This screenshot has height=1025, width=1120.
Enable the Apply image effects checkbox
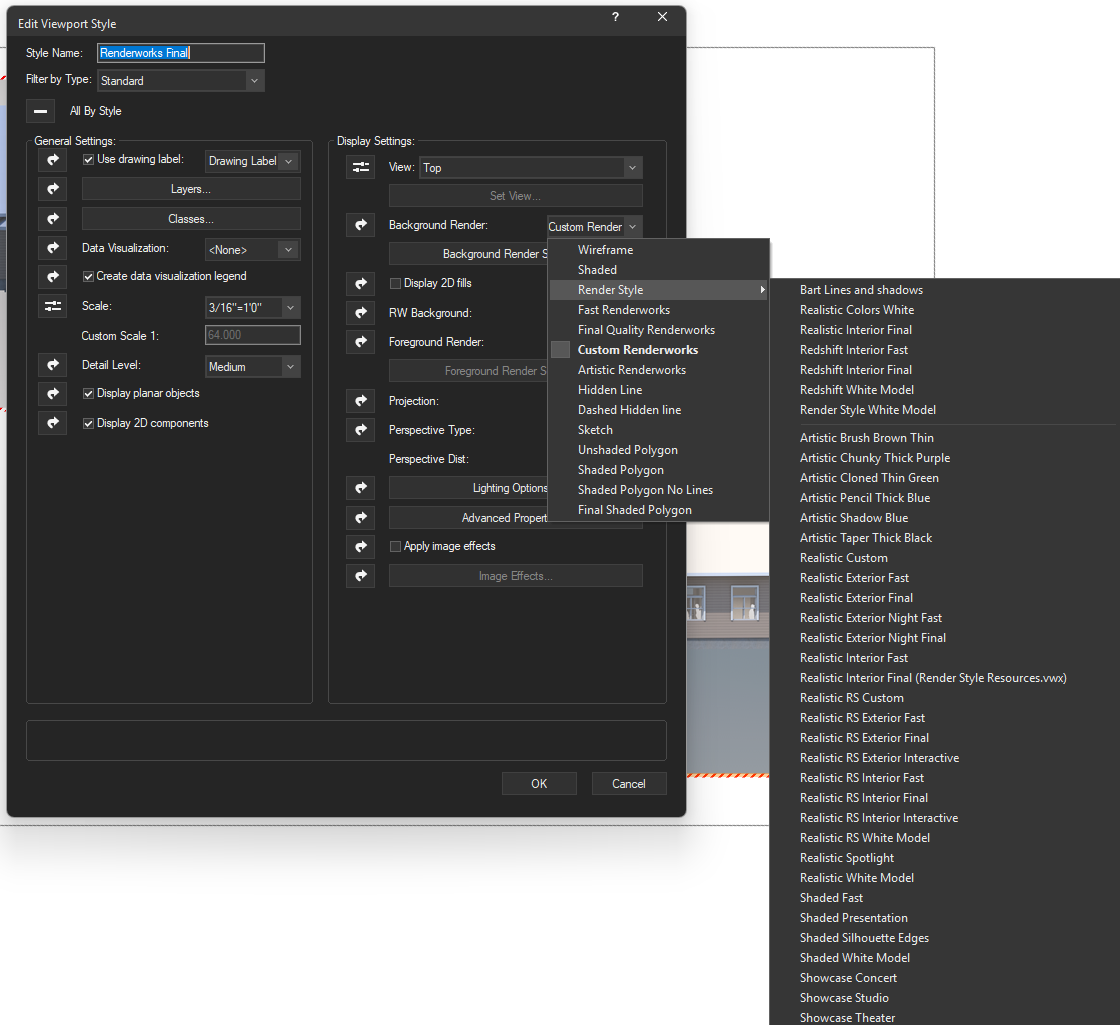(x=395, y=547)
